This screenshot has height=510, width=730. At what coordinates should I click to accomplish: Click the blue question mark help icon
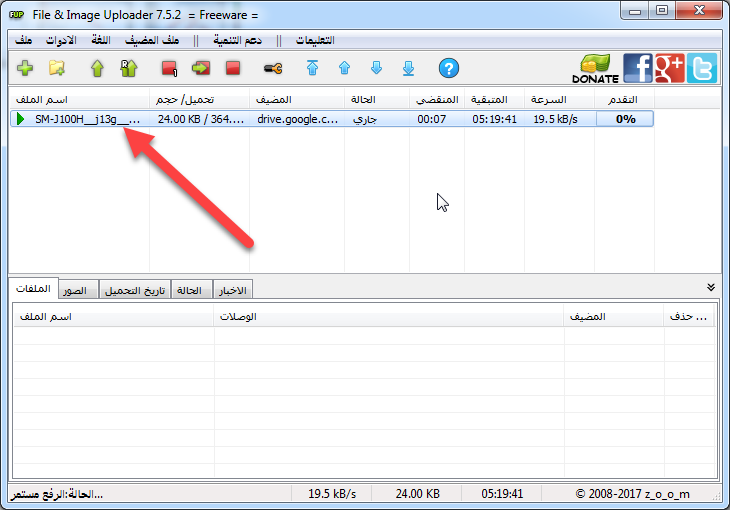click(x=449, y=68)
